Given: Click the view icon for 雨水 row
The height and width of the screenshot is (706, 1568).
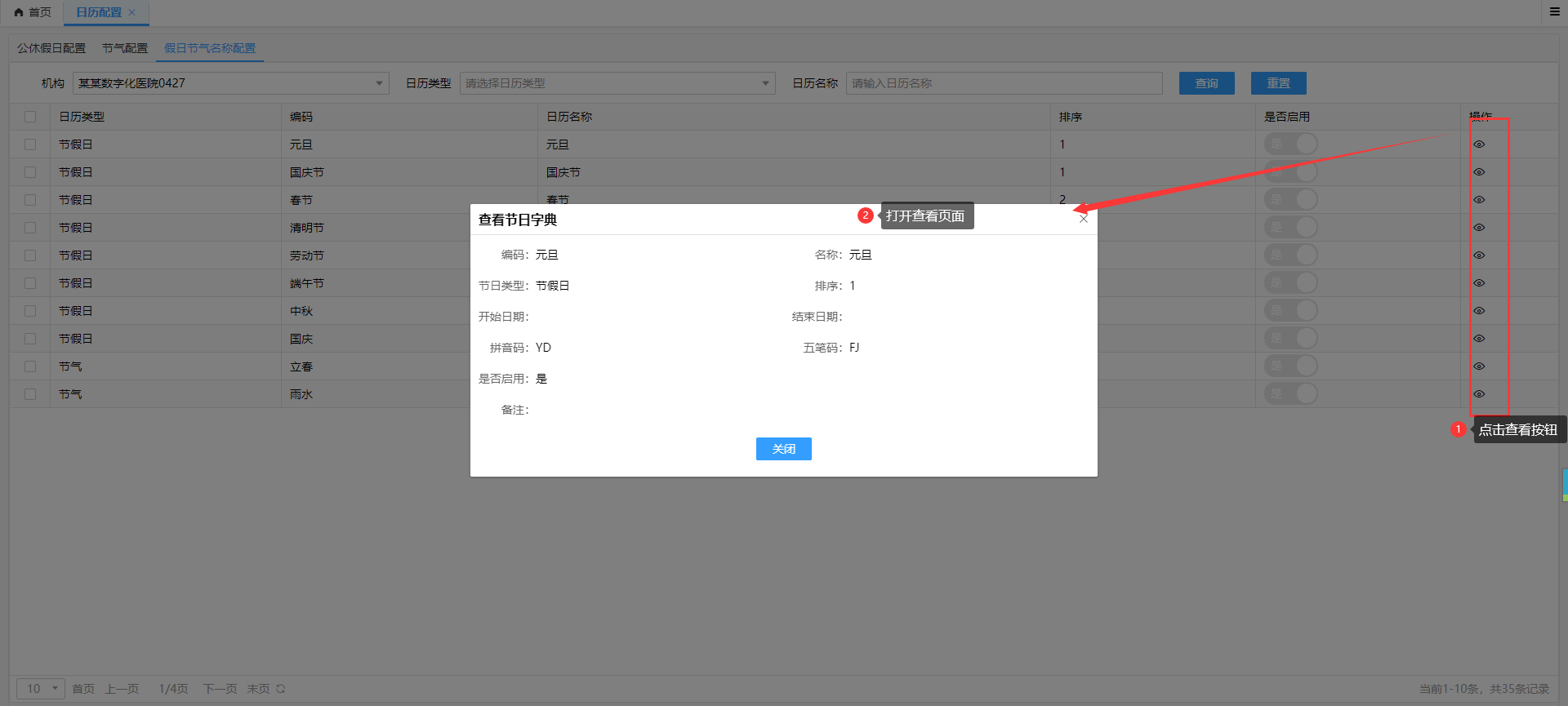Looking at the screenshot, I should tap(1479, 394).
